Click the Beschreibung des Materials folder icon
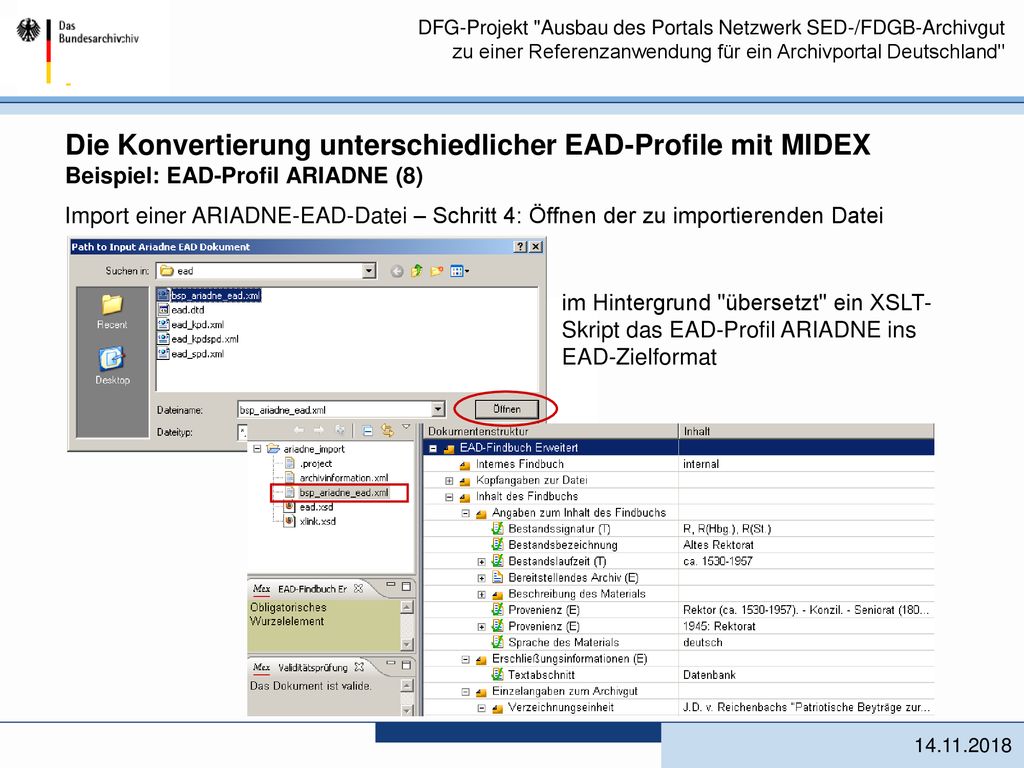Viewport: 1024px width, 768px height. 497,594
